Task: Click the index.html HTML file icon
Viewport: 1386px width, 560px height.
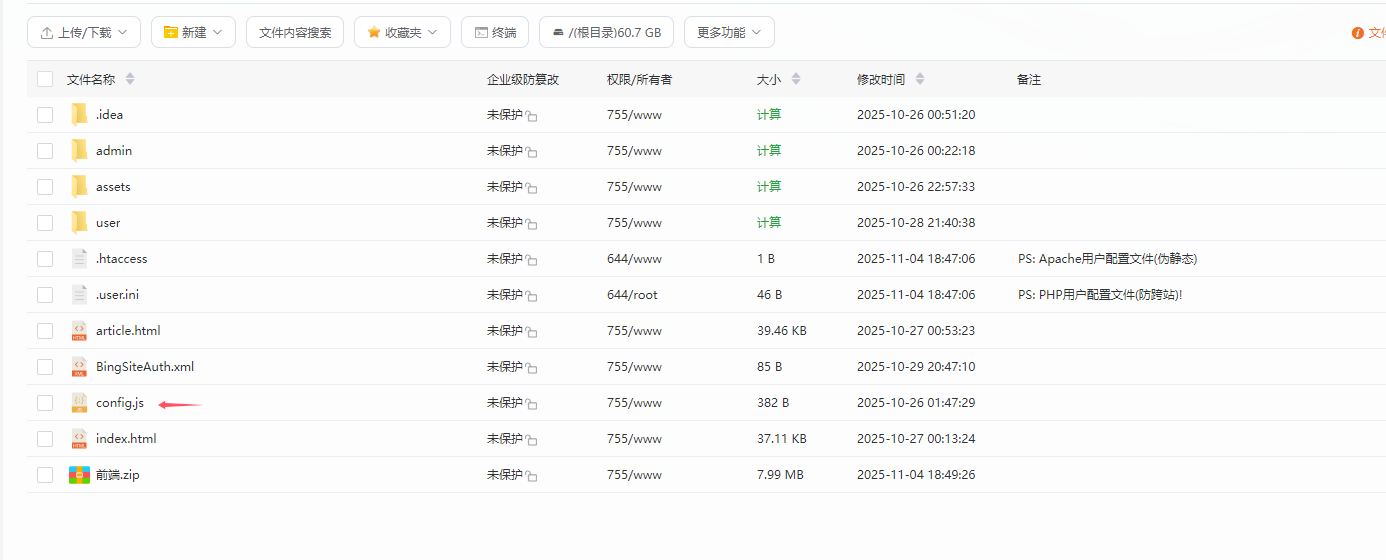Action: pos(79,439)
